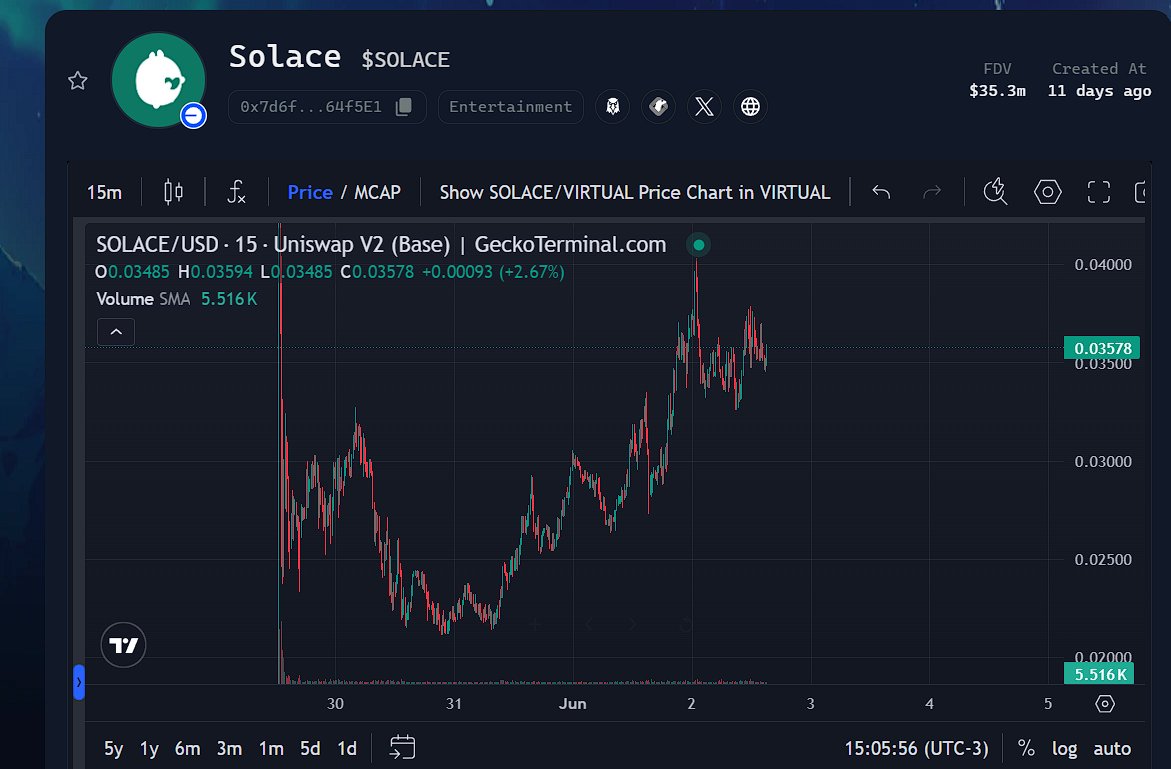The image size is (1171, 769).
Task: Show SOLACE/VIRTUAL Price Chart in VIRTUAL
Action: click(x=635, y=193)
